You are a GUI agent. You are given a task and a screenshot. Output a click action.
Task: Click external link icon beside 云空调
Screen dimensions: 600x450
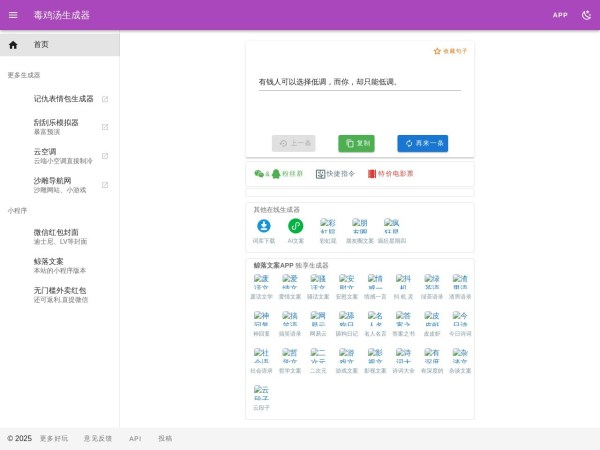pos(105,156)
